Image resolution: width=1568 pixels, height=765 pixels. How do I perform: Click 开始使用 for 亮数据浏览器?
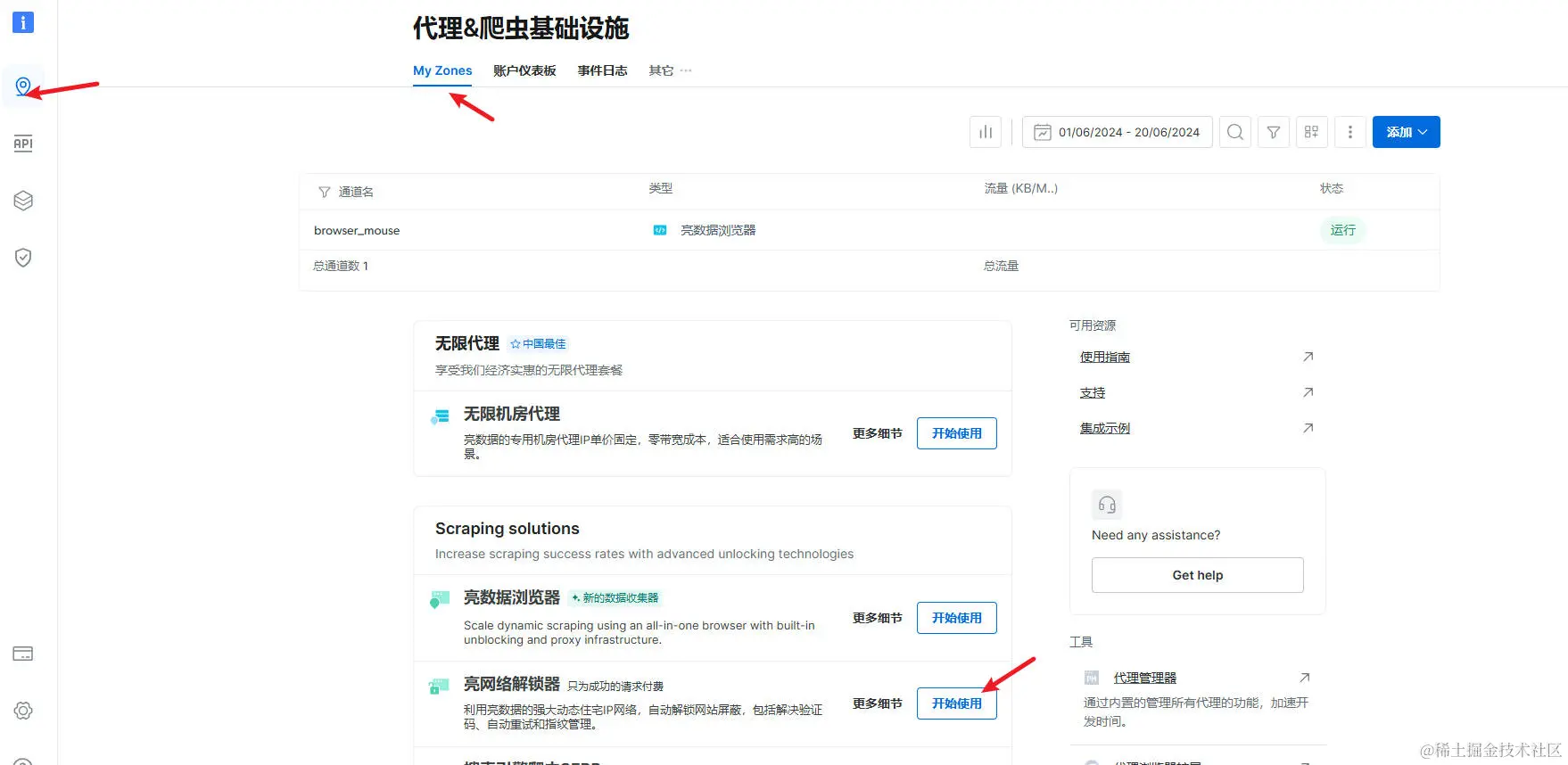click(957, 618)
